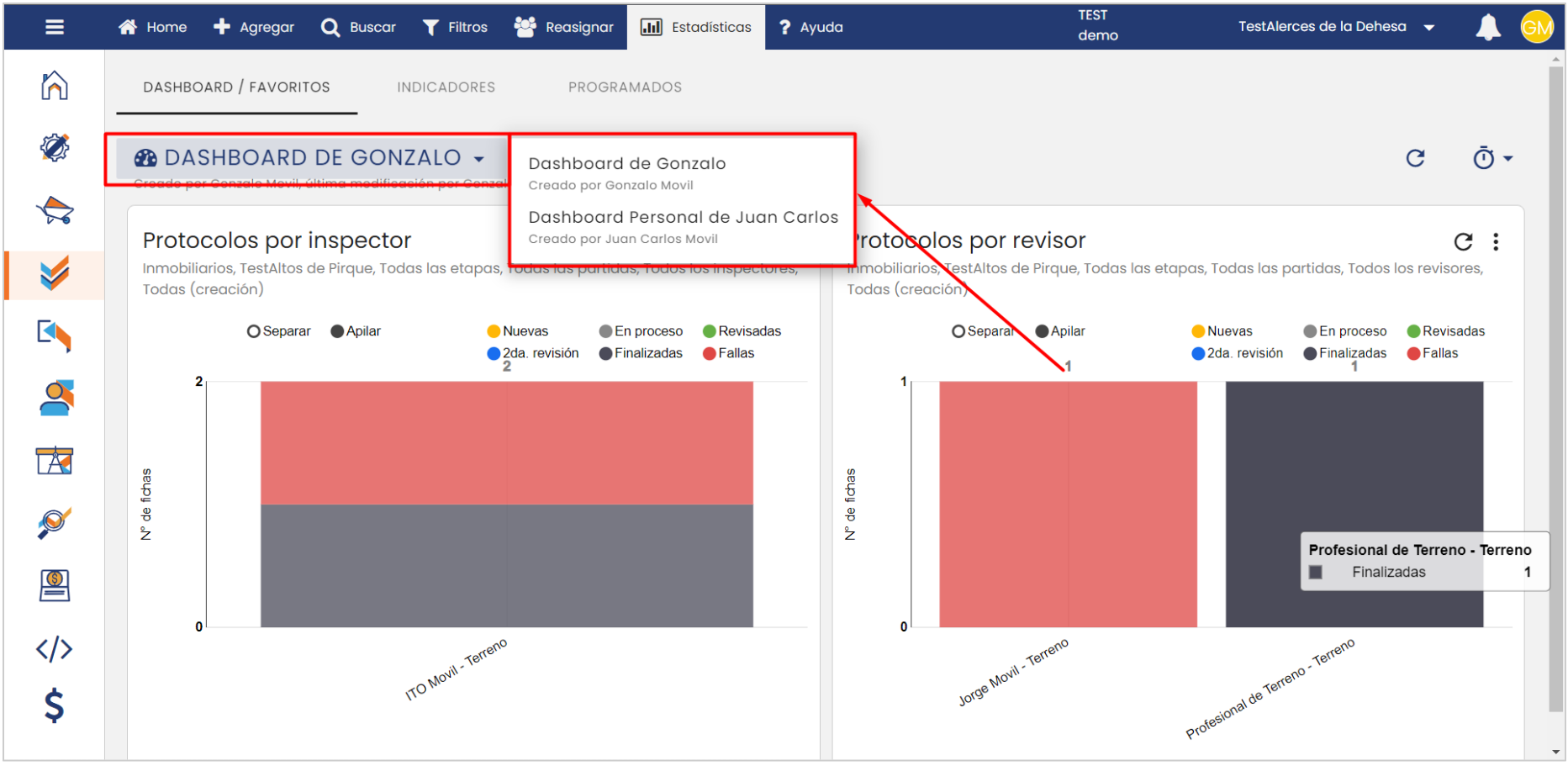Select the double checkmark sidebar icon
The height and width of the screenshot is (766, 1568).
pos(55,274)
